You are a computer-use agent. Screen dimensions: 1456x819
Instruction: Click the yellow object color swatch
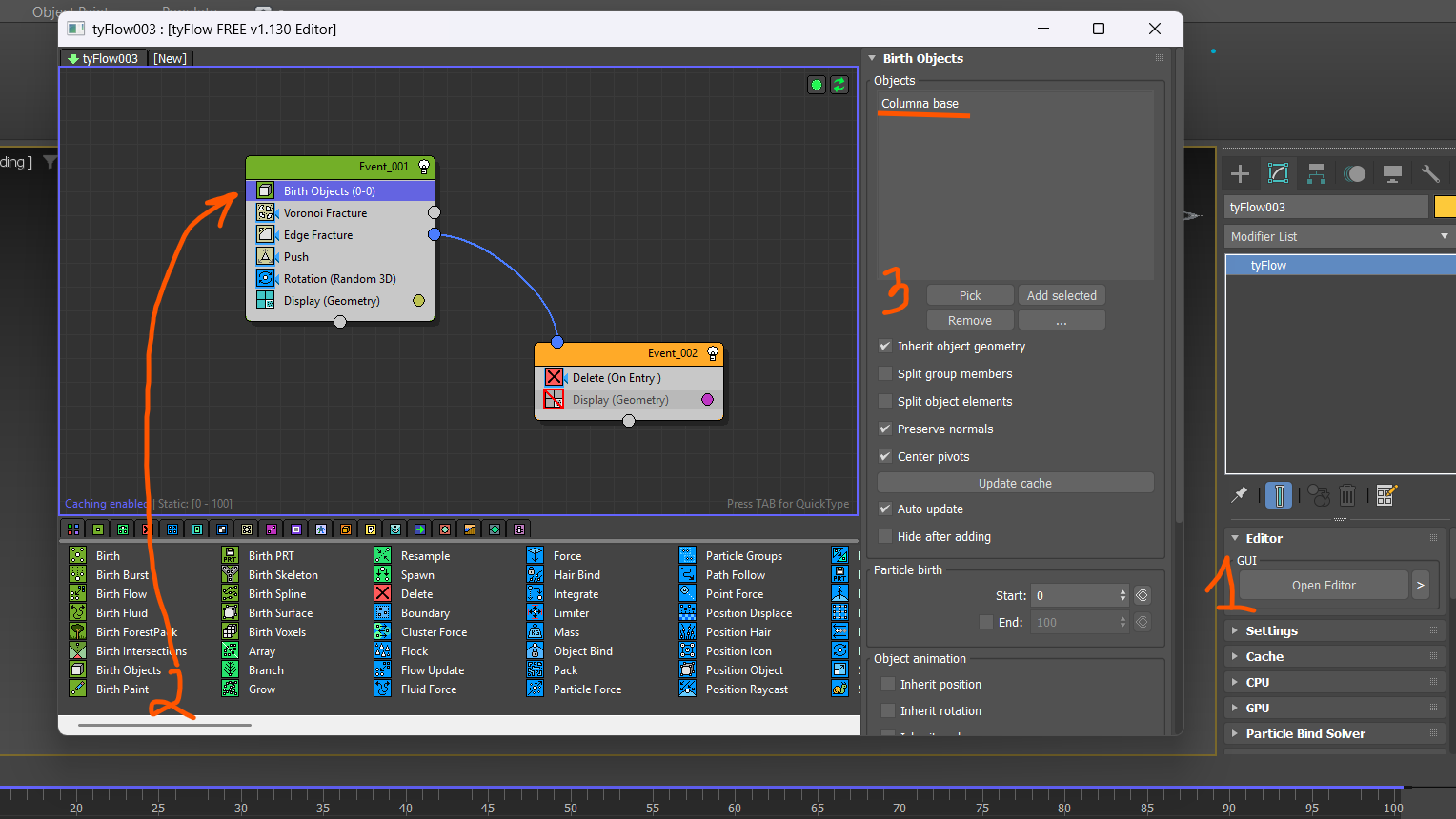[x=1445, y=207]
